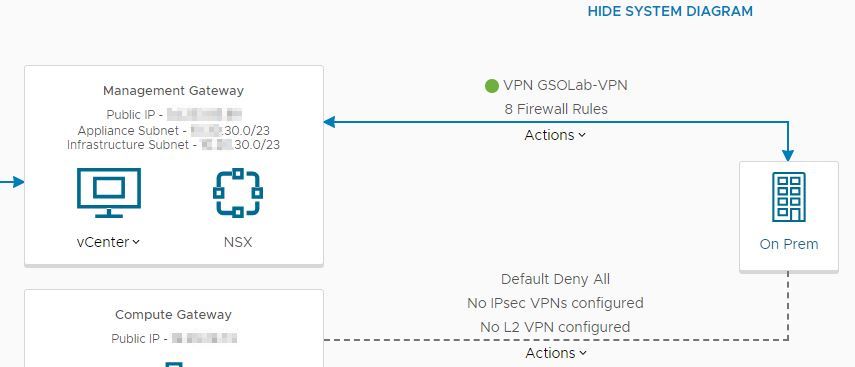
Task: Click the arrow entering Management Gateway
Action: pyautogui.click(x=12, y=182)
